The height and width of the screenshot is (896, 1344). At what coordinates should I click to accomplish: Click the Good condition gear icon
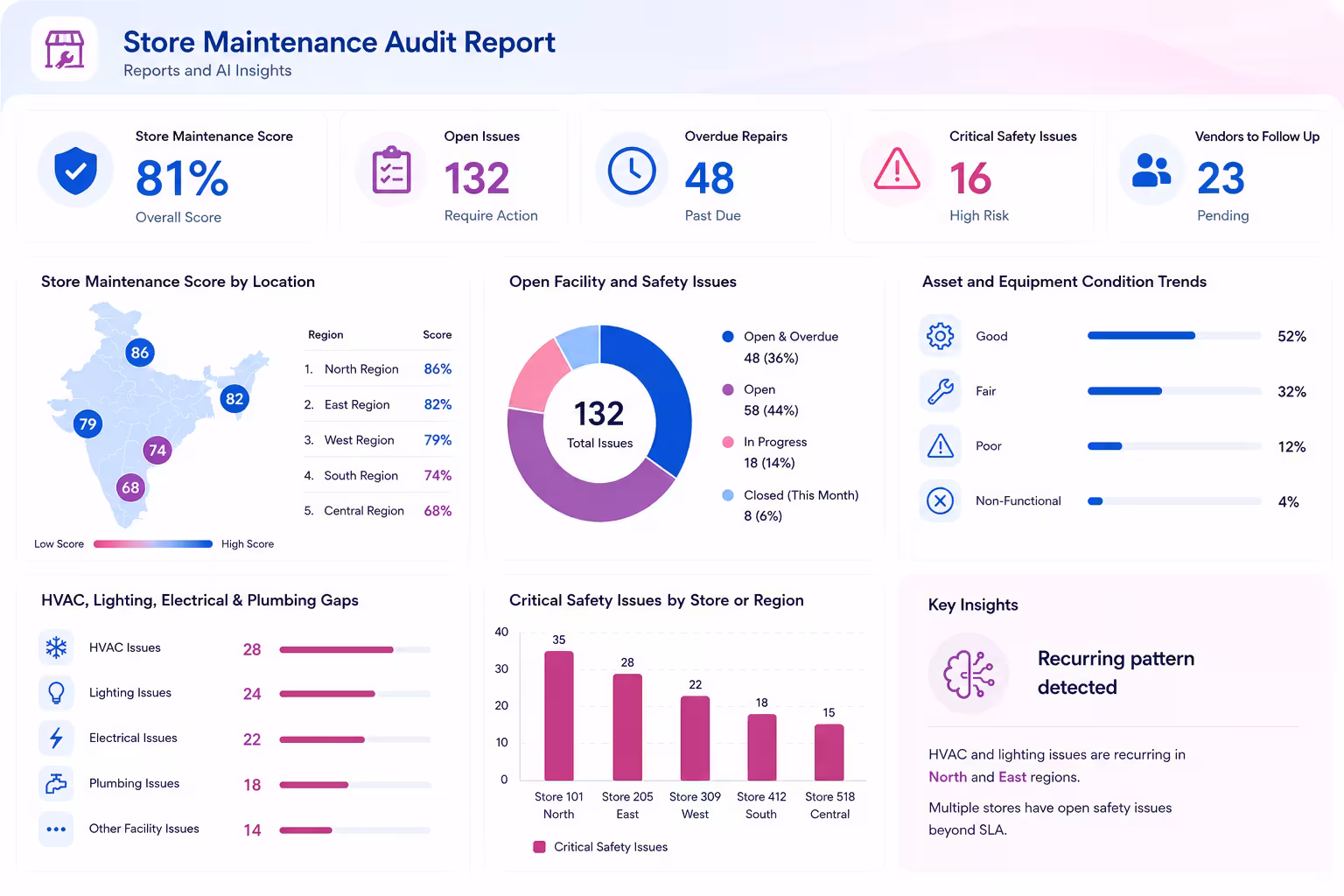point(940,336)
